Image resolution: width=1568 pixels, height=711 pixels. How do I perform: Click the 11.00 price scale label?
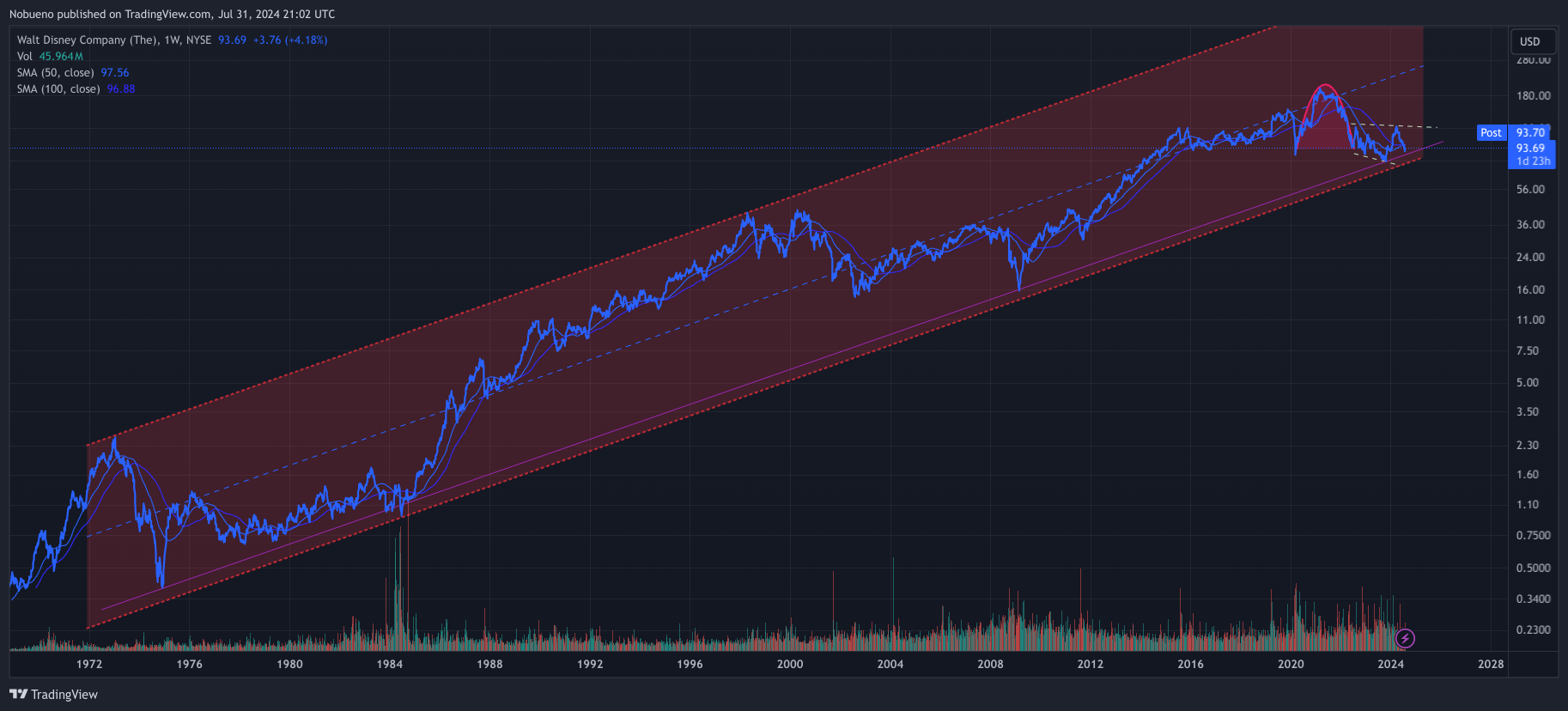[1530, 319]
